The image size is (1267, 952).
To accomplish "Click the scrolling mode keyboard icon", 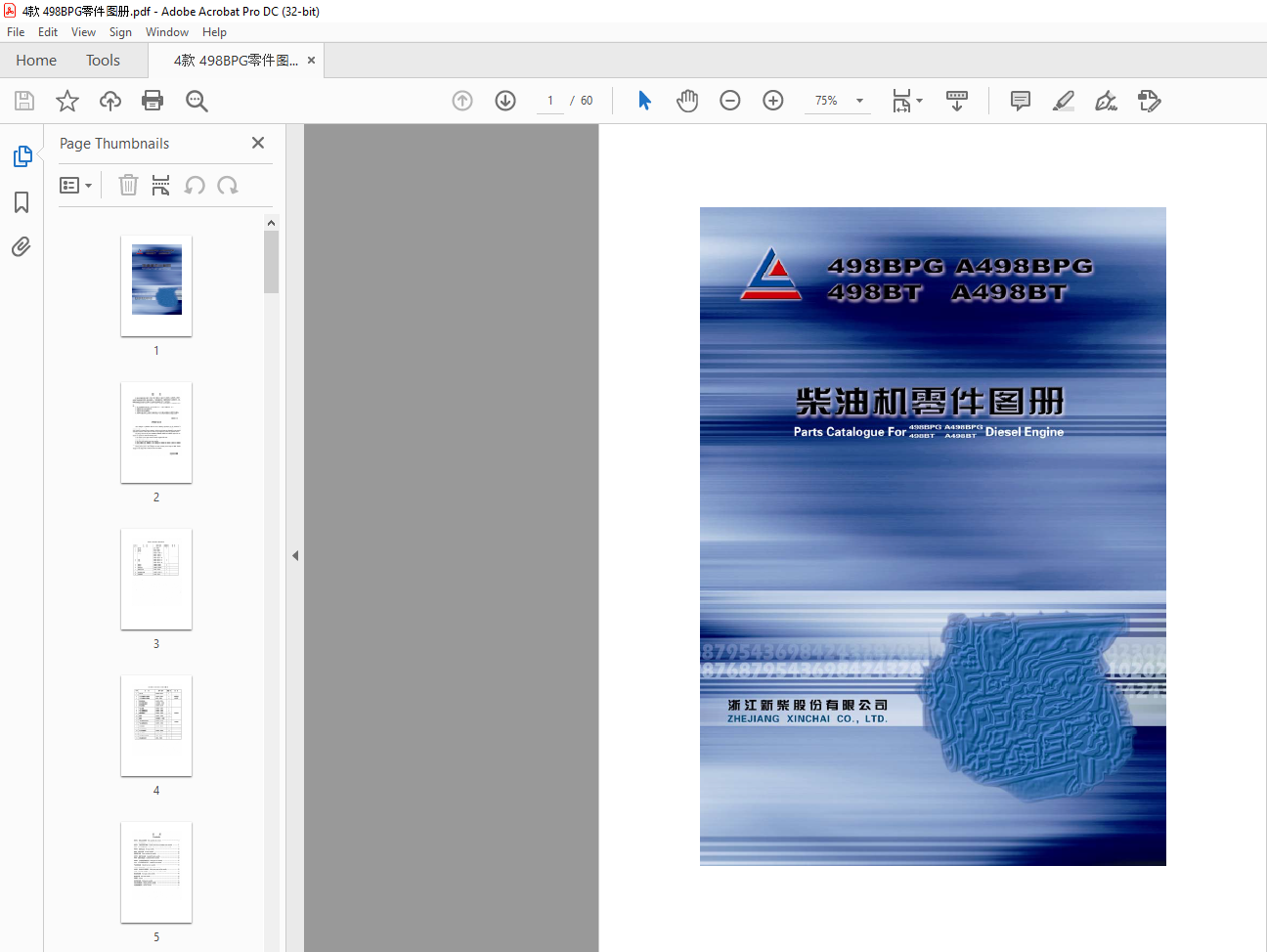I will click(x=957, y=101).
